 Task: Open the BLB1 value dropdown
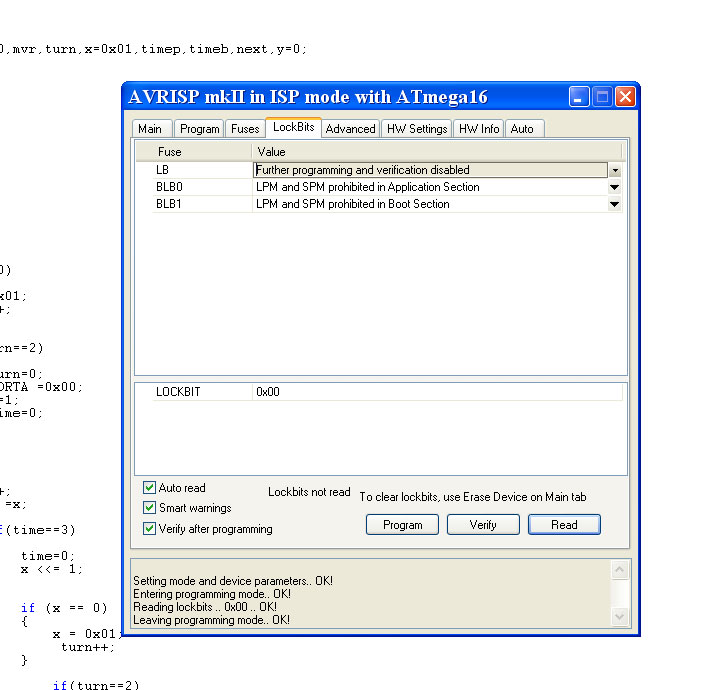tap(614, 204)
